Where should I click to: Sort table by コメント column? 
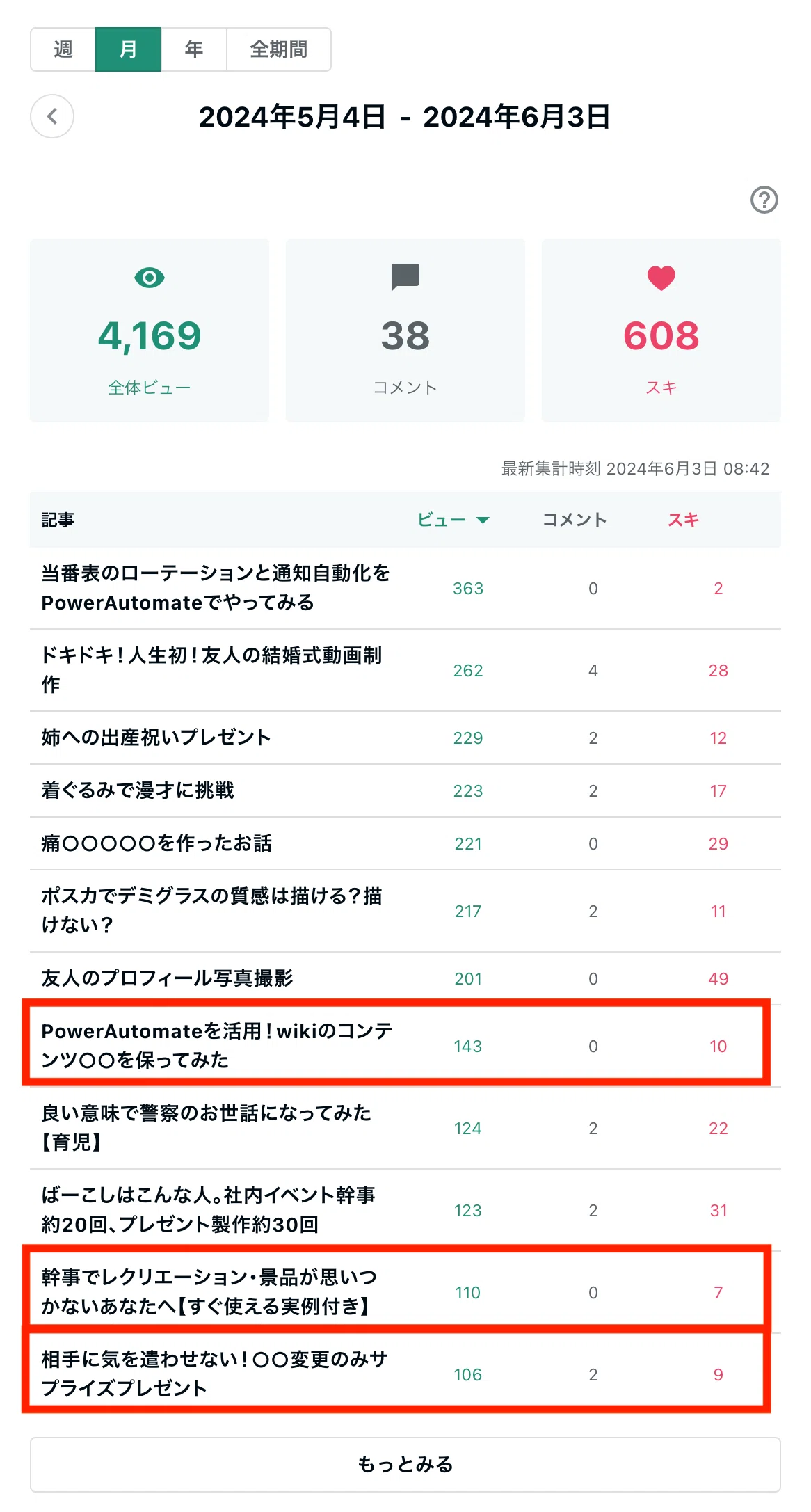tap(575, 520)
